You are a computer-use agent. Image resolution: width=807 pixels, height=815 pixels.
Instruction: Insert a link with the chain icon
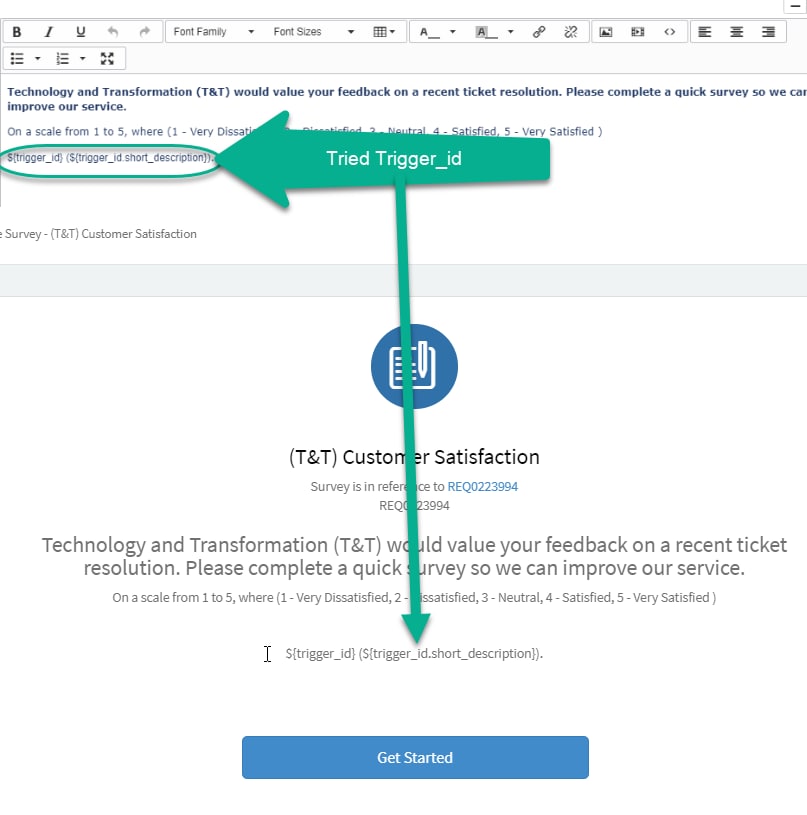(x=539, y=32)
